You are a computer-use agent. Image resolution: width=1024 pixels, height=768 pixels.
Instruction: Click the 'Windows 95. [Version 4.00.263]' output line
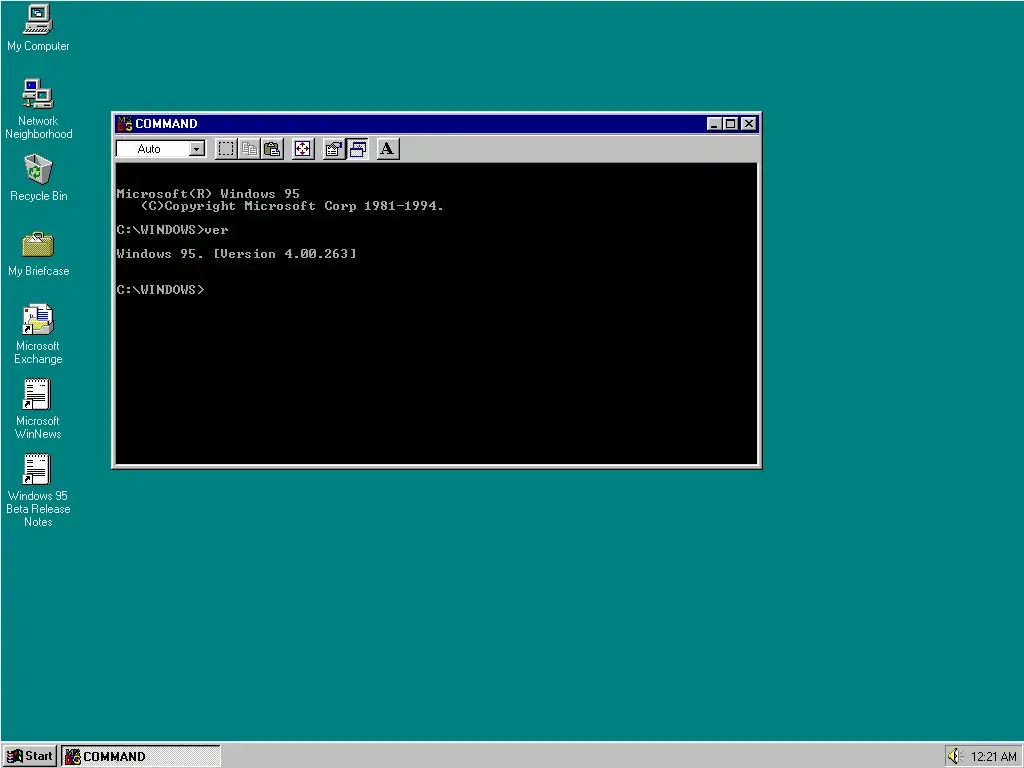coord(236,254)
